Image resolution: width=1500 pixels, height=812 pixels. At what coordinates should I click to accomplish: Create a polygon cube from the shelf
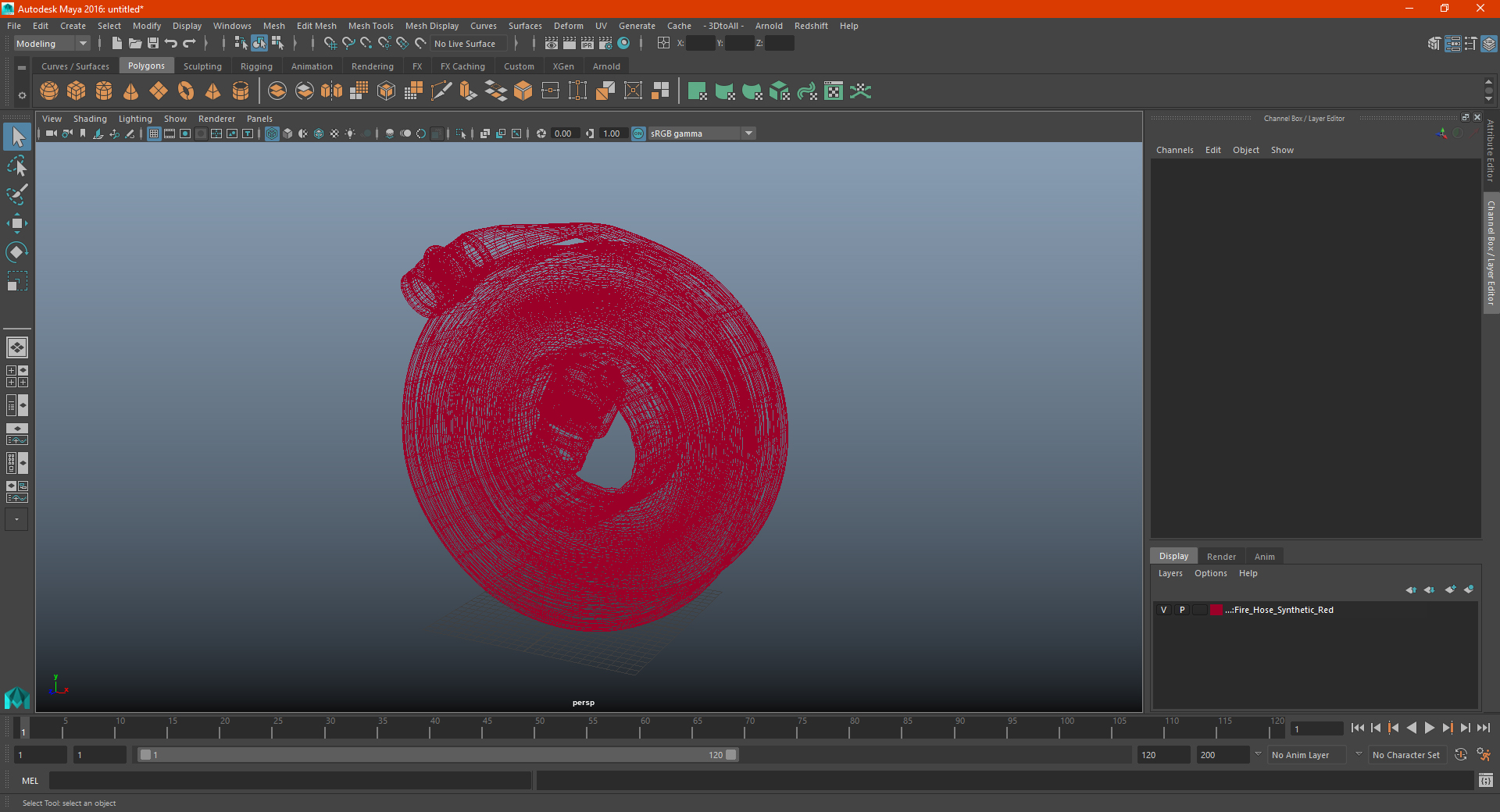pyautogui.click(x=77, y=91)
